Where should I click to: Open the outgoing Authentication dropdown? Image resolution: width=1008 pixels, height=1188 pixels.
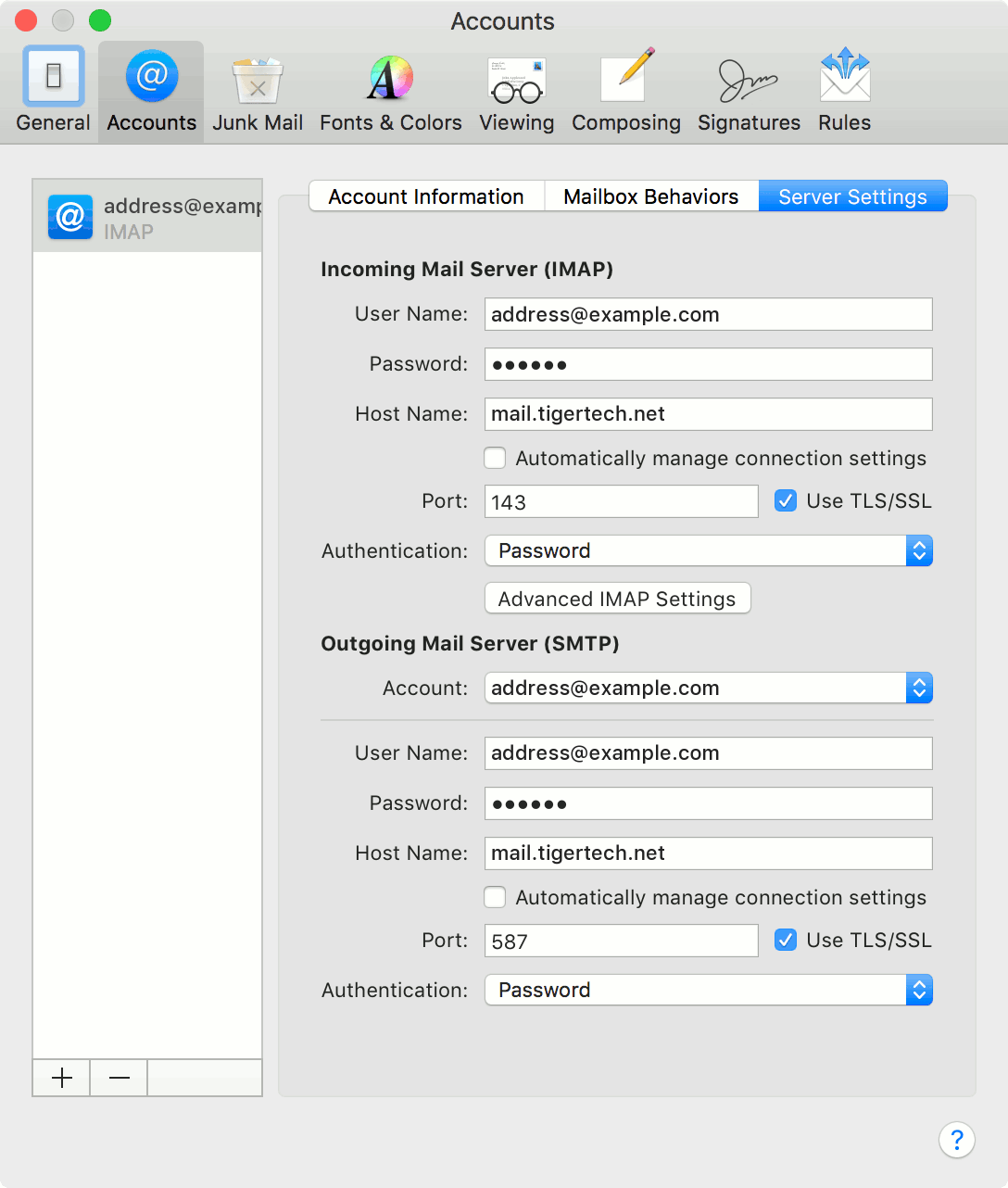click(708, 990)
